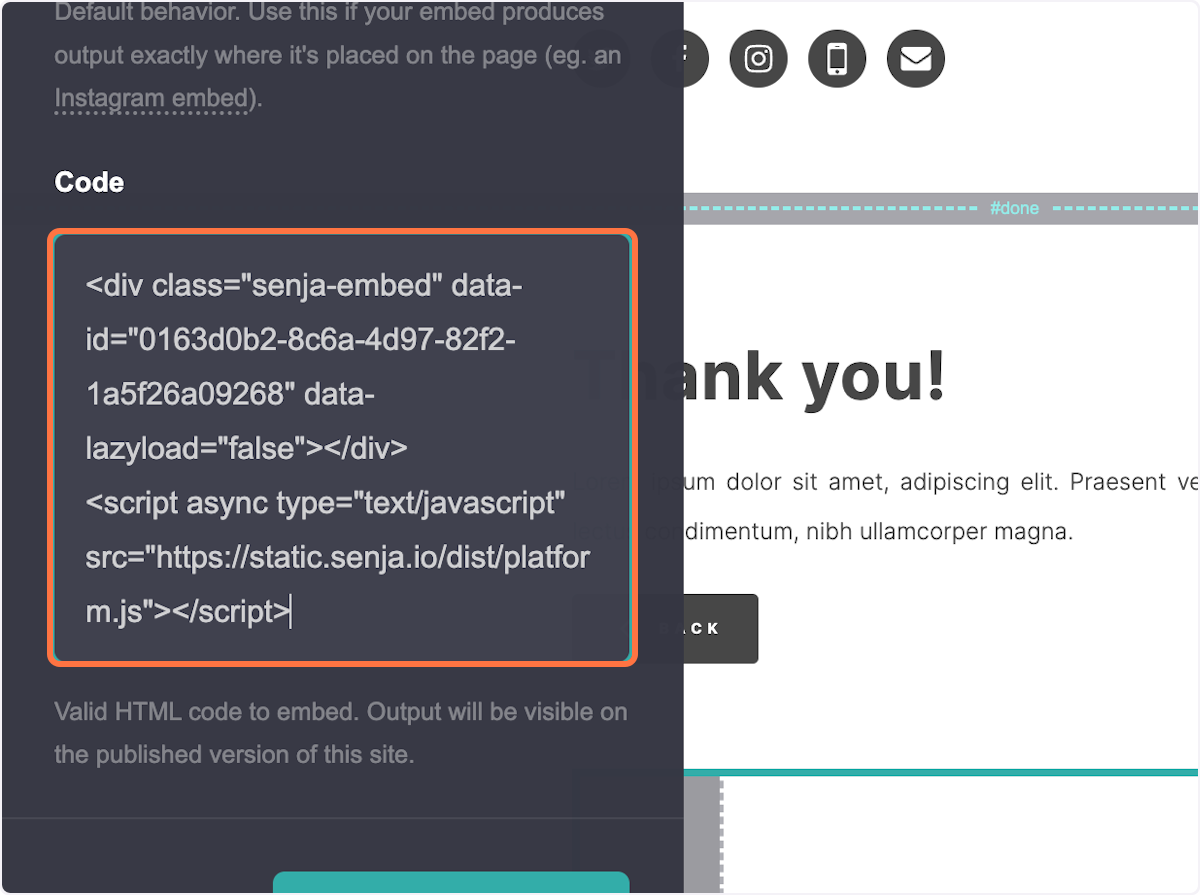
Task: Place cursor after the script closing tag
Action: (x=292, y=611)
